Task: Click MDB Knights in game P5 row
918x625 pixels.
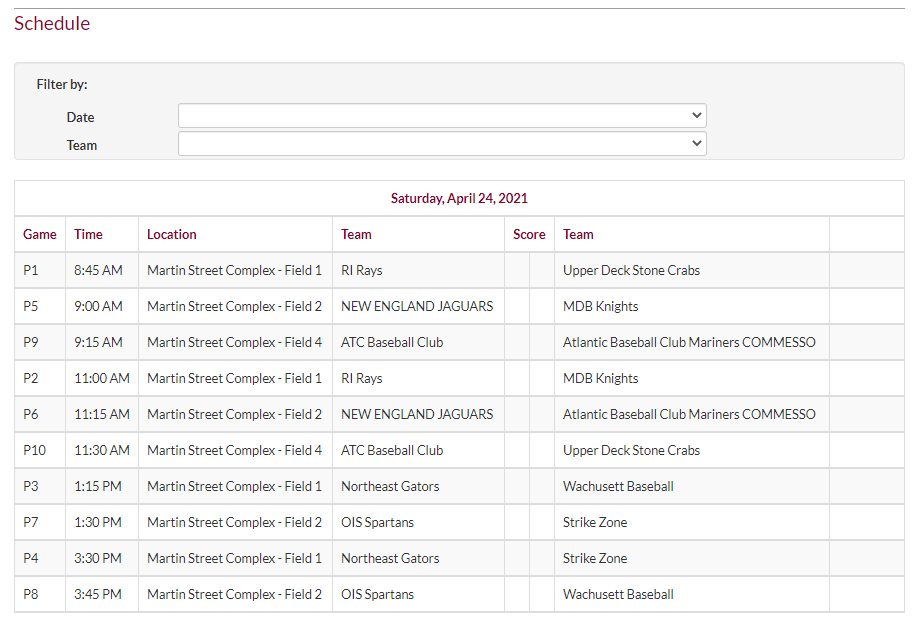Action: coord(600,306)
